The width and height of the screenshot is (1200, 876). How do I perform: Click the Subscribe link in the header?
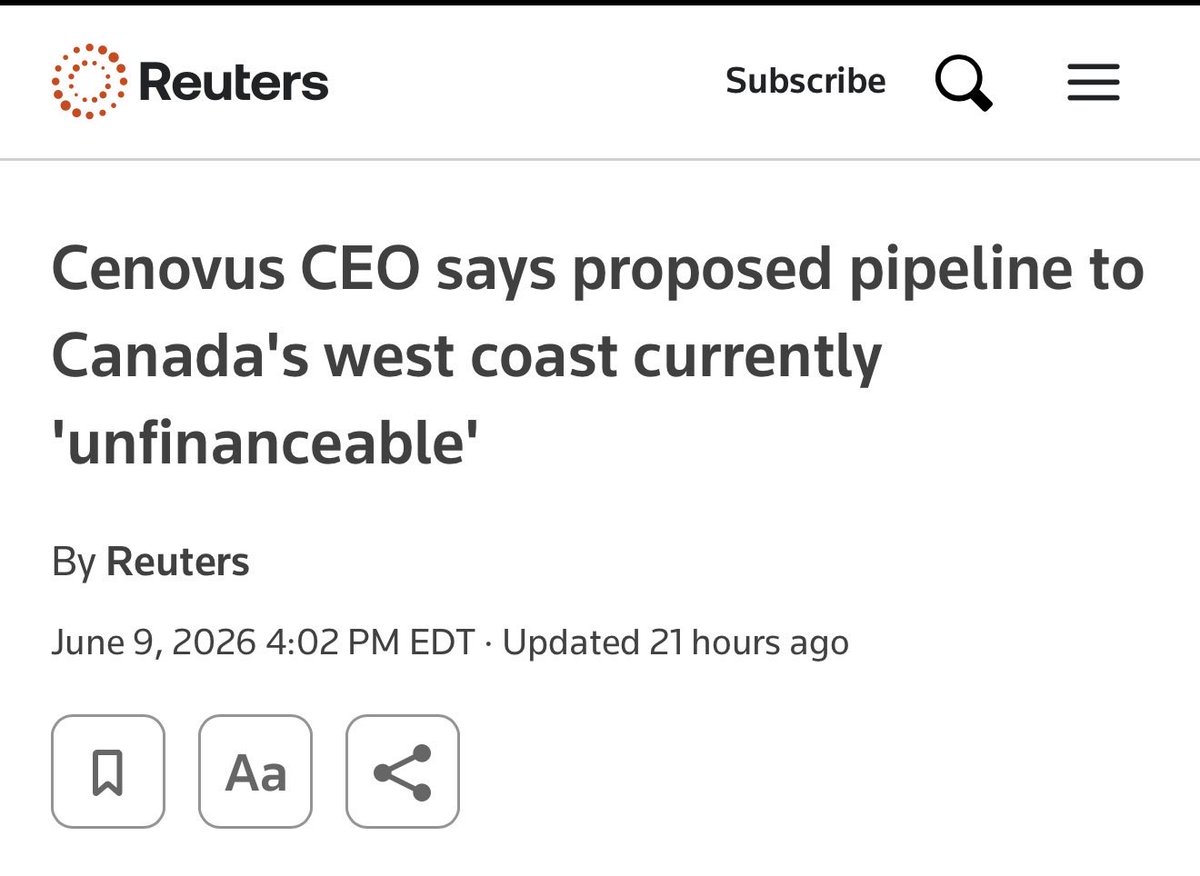point(806,81)
